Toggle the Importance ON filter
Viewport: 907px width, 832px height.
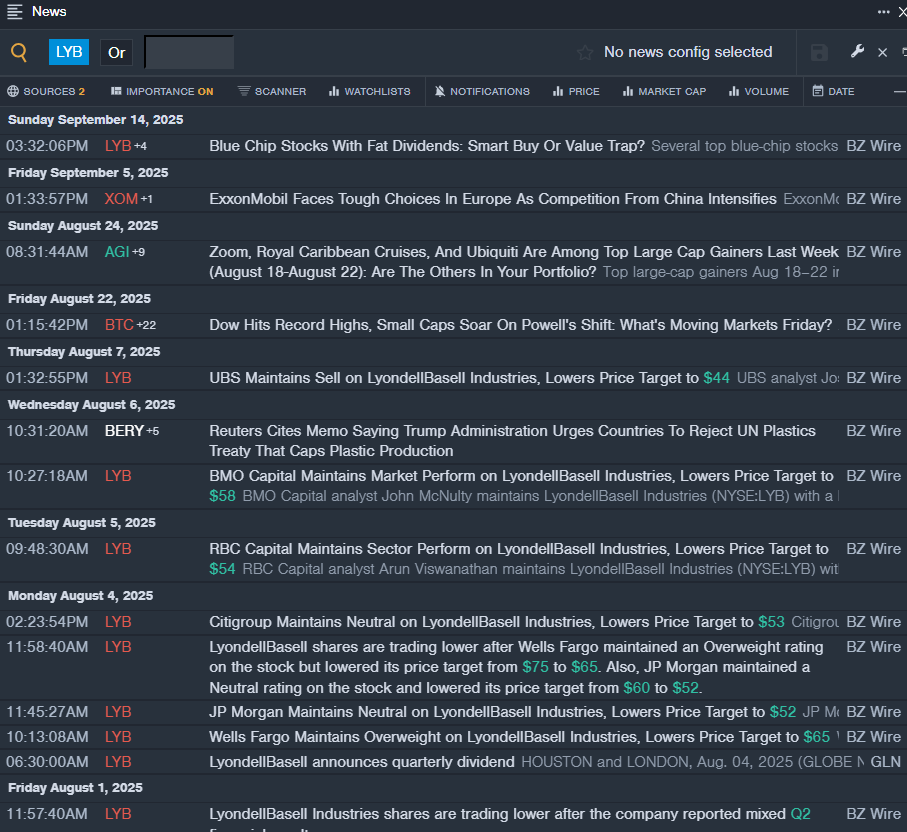coord(162,91)
